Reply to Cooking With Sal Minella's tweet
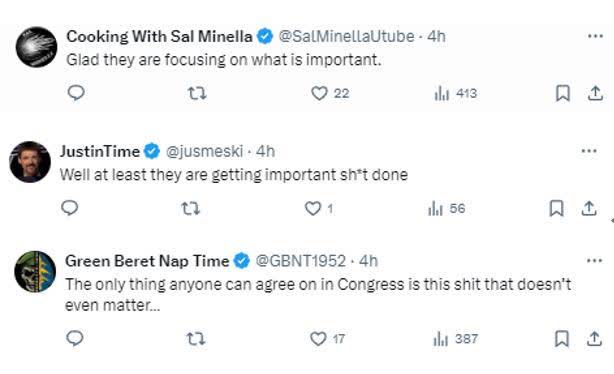This screenshot has height=374, width=614. click(76, 93)
